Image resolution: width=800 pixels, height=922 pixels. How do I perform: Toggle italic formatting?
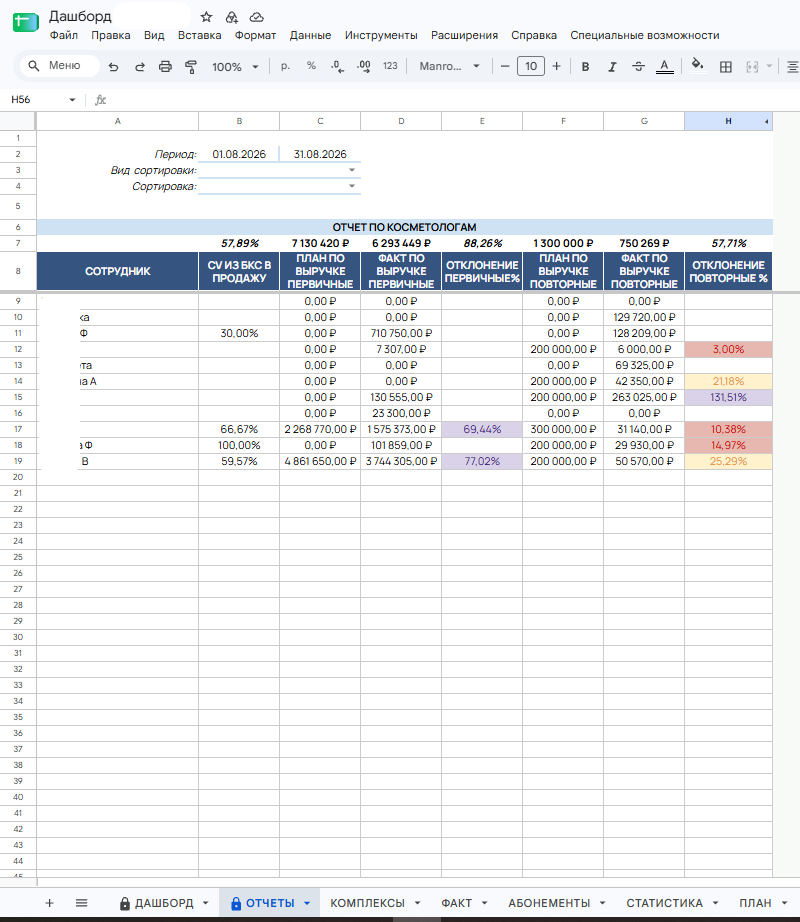(x=612, y=66)
